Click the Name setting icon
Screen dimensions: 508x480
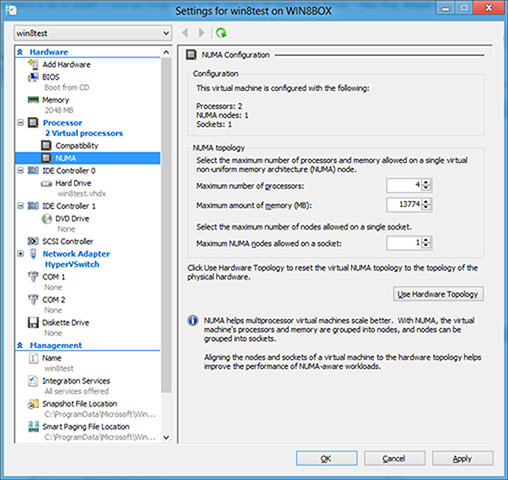pos(33,358)
